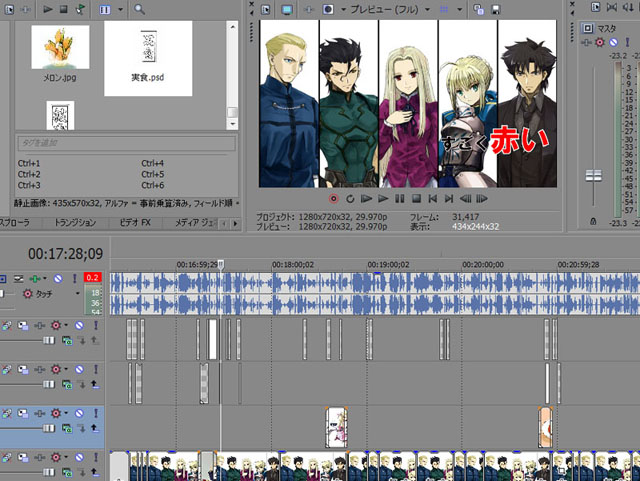Open the Views dropdown arrow in media toolbar

(120, 9)
